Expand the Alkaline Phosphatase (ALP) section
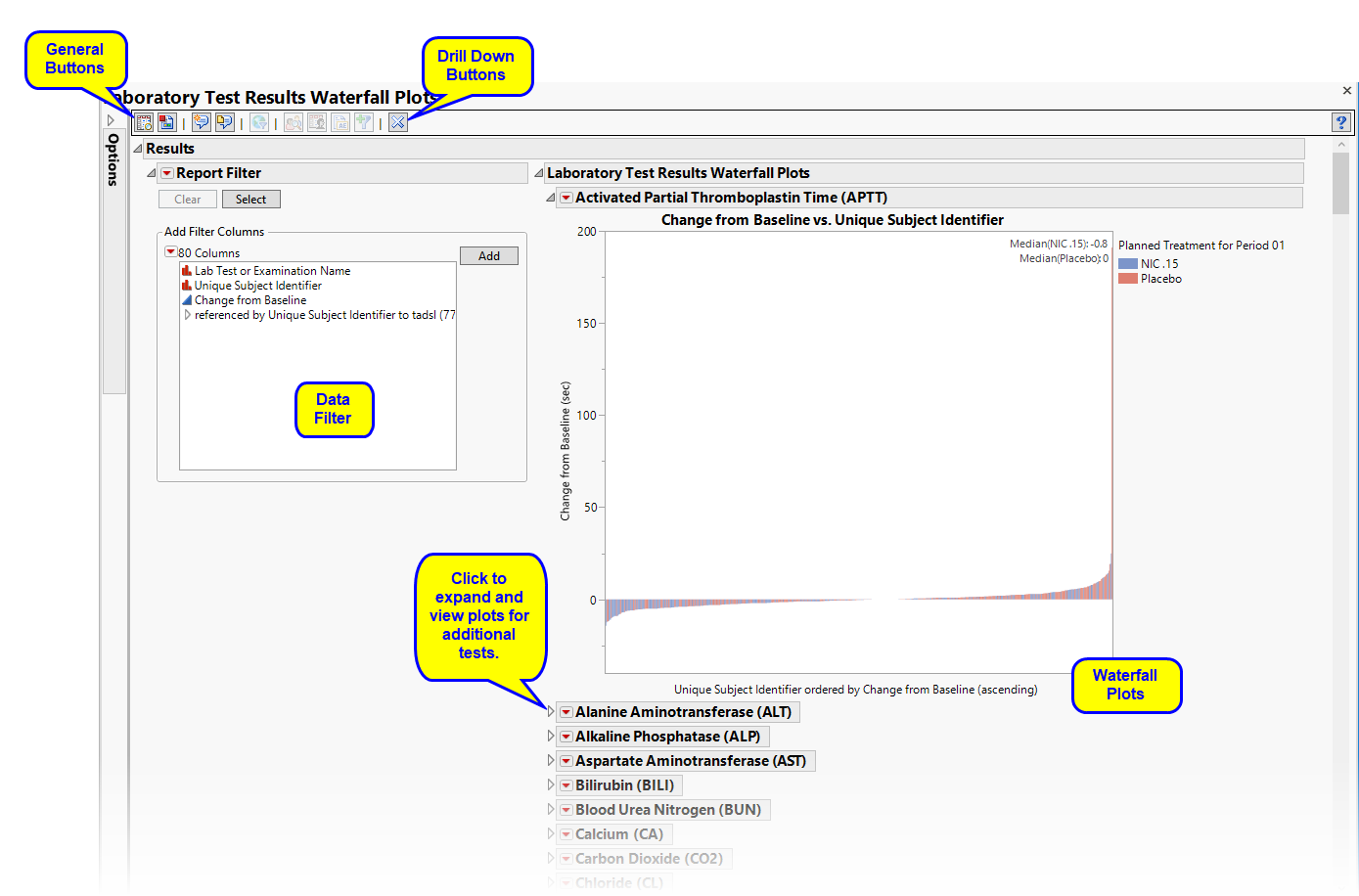The image size is (1359, 896). click(x=551, y=737)
